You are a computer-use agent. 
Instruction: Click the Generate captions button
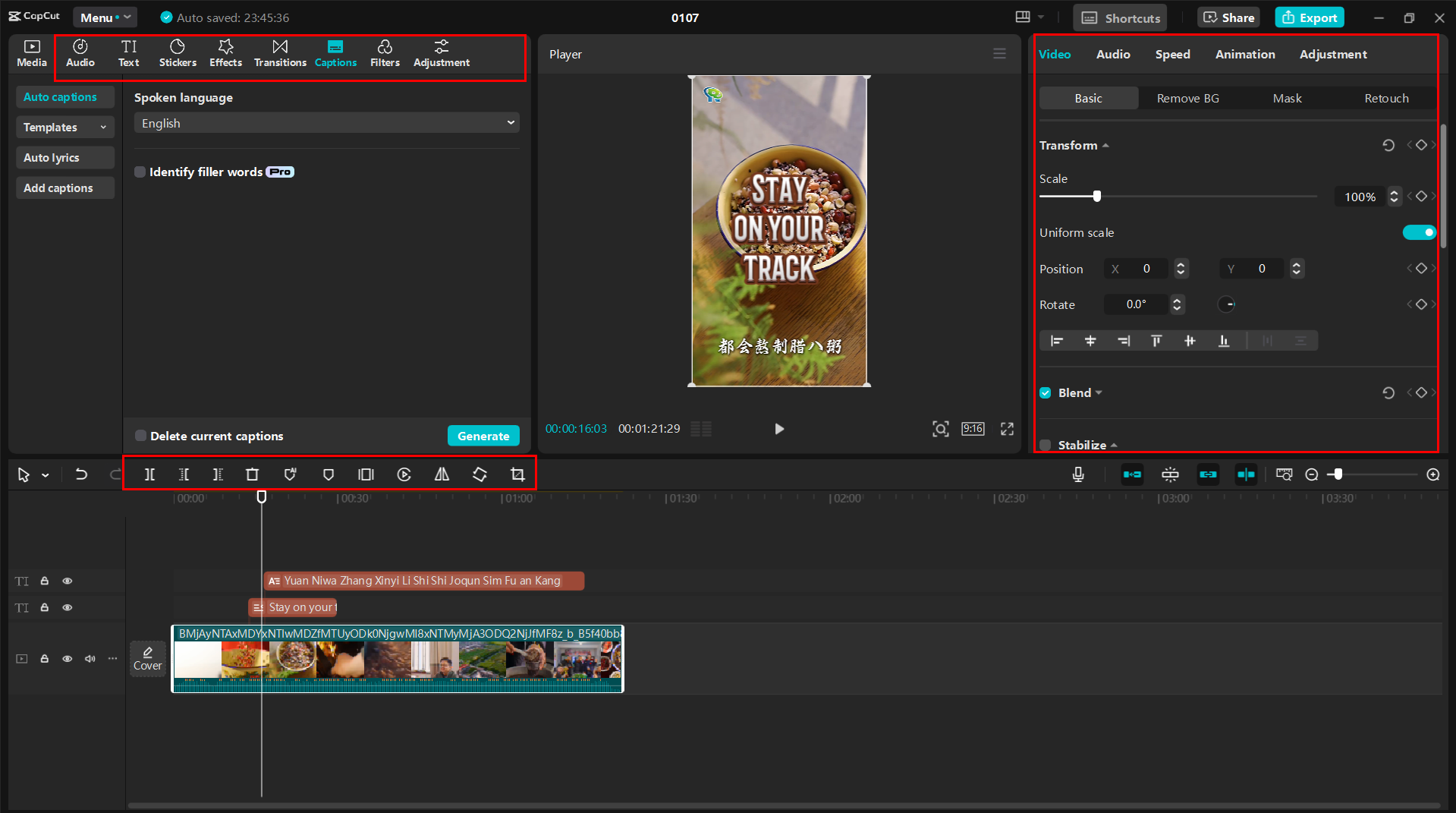pos(483,435)
